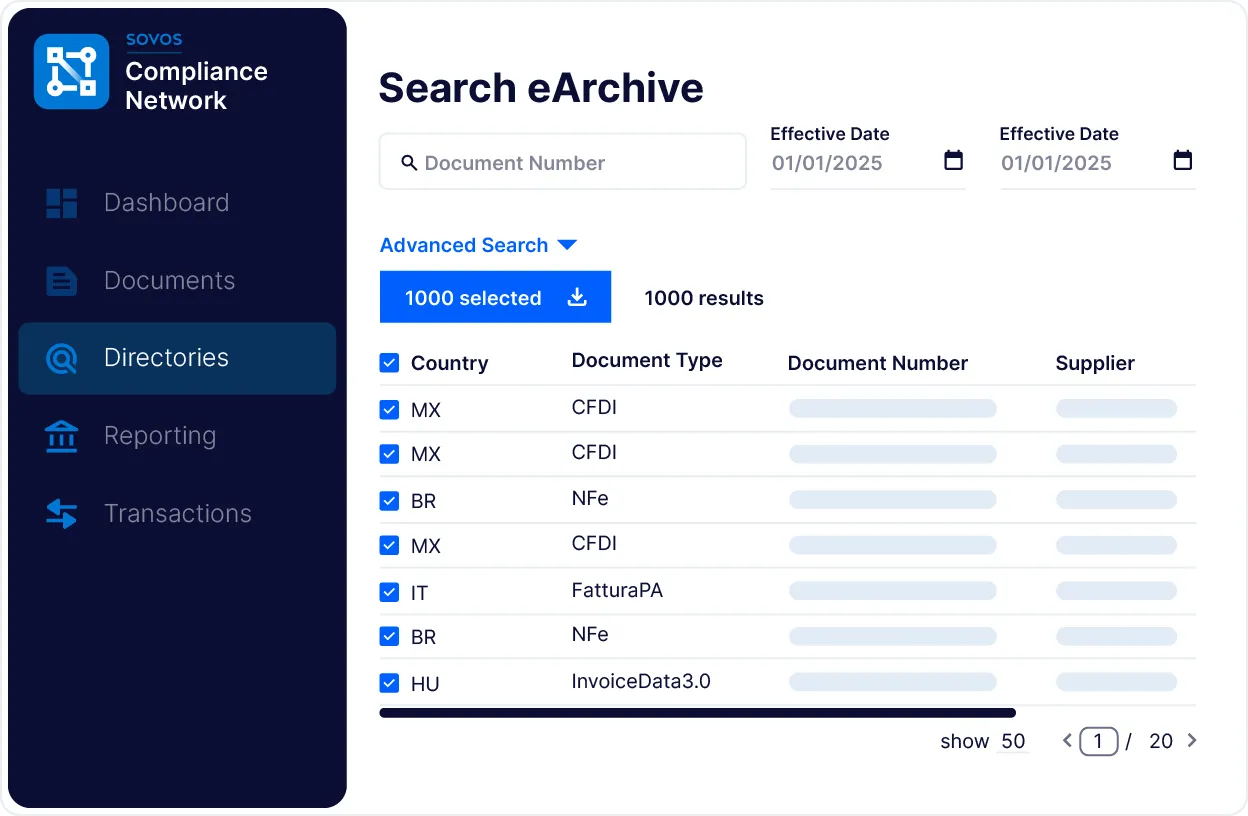Click the 1000 selected button
The image size is (1248, 816).
(x=473, y=298)
